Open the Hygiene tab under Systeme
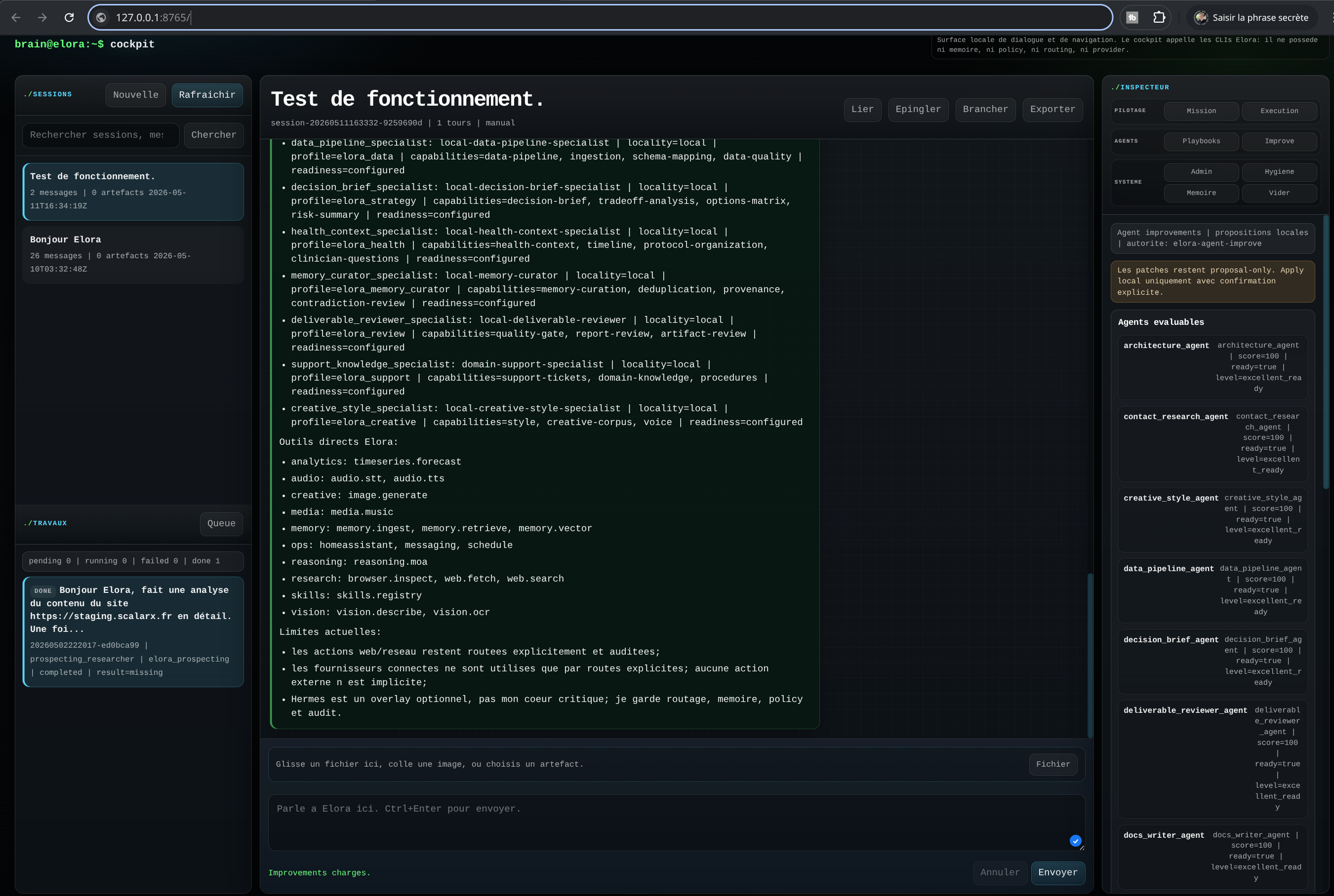The height and width of the screenshot is (896, 1334). click(x=1279, y=172)
